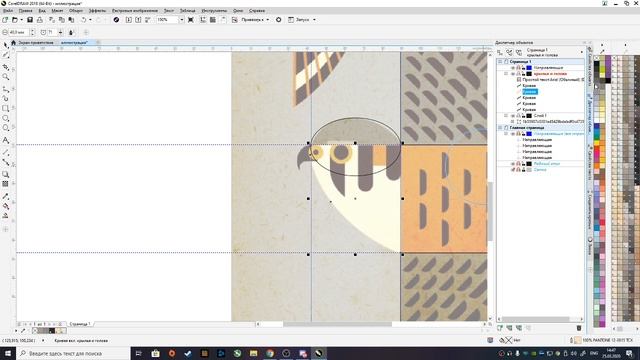Screen dimensions: 640x360
Task: Select the Connector tool
Action: point(5,162)
